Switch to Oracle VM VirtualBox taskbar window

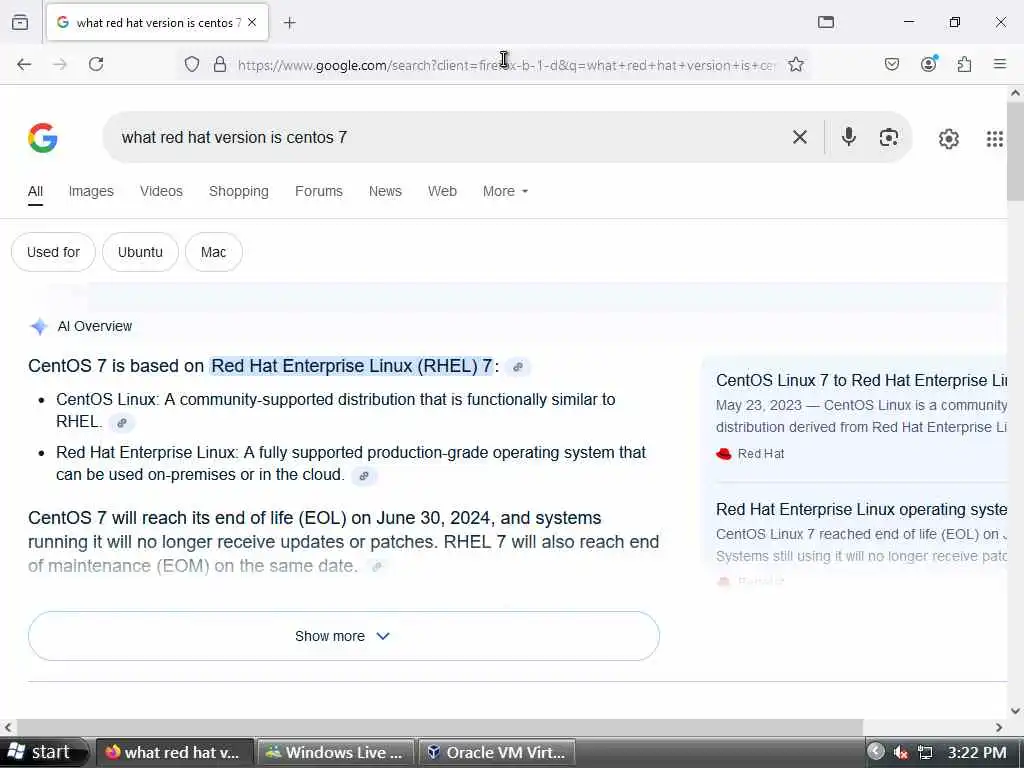496,752
